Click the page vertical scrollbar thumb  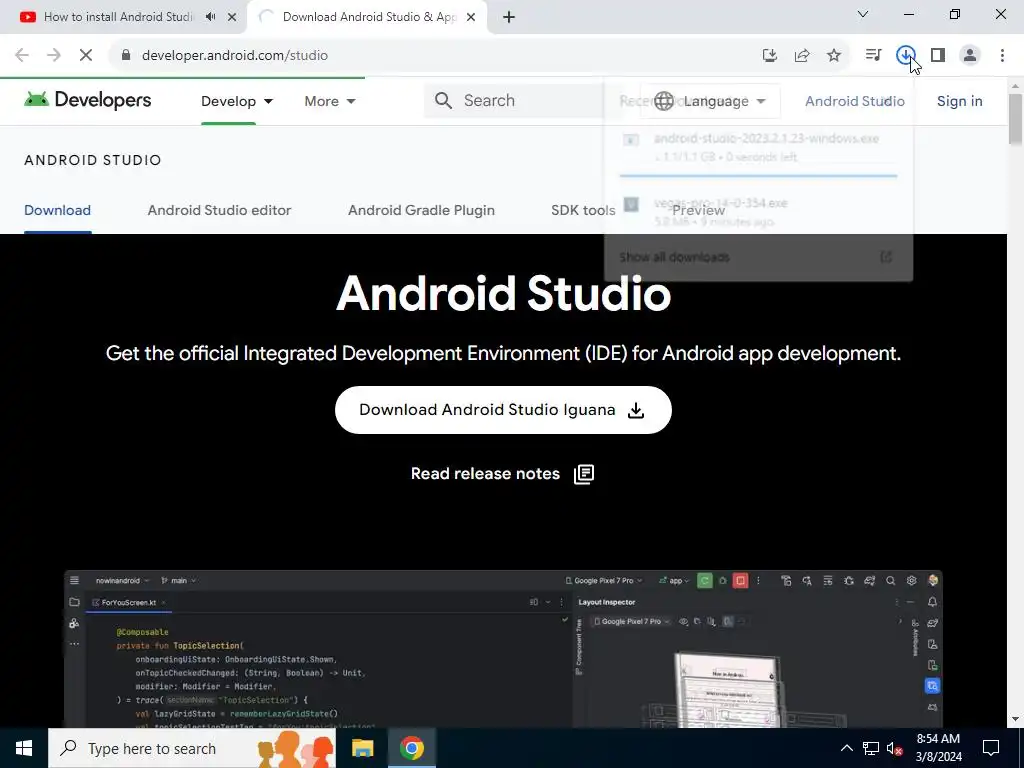1015,119
